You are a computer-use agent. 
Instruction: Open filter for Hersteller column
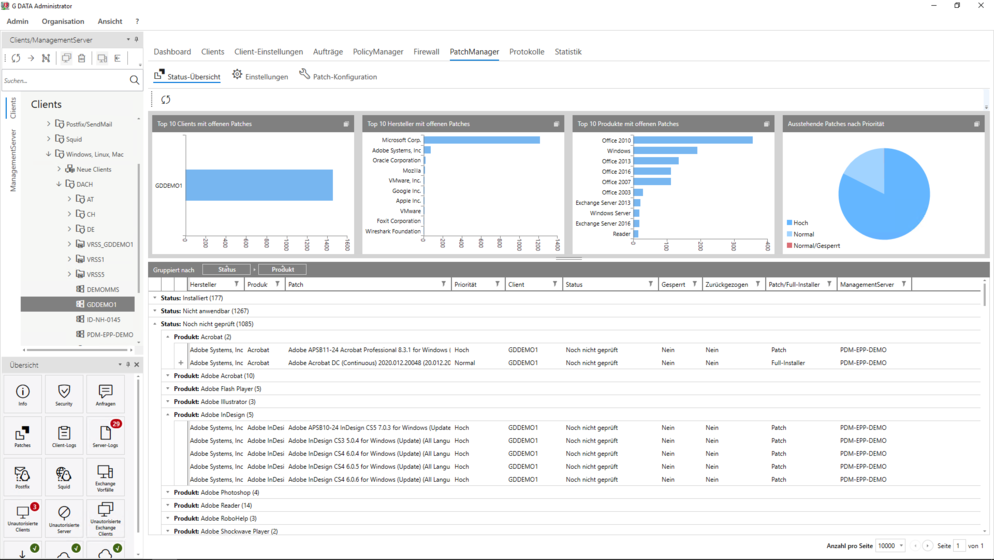click(236, 284)
